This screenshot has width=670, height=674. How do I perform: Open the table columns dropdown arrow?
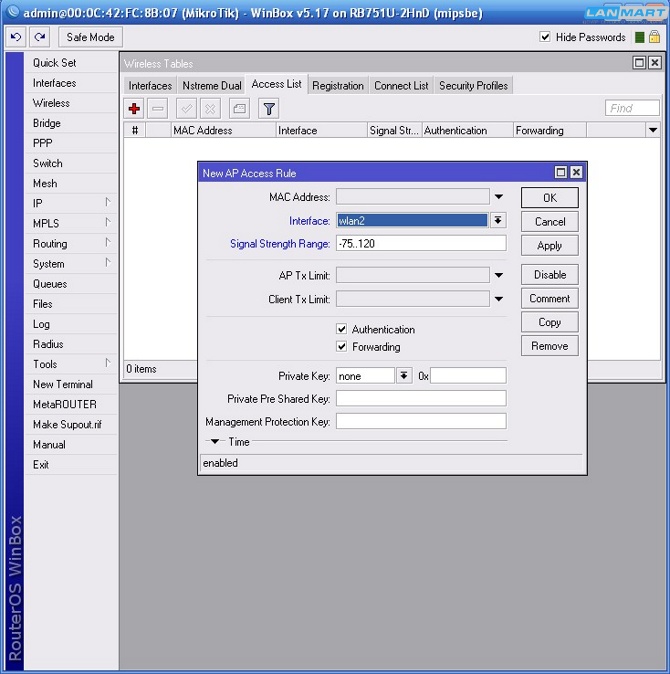click(x=653, y=130)
